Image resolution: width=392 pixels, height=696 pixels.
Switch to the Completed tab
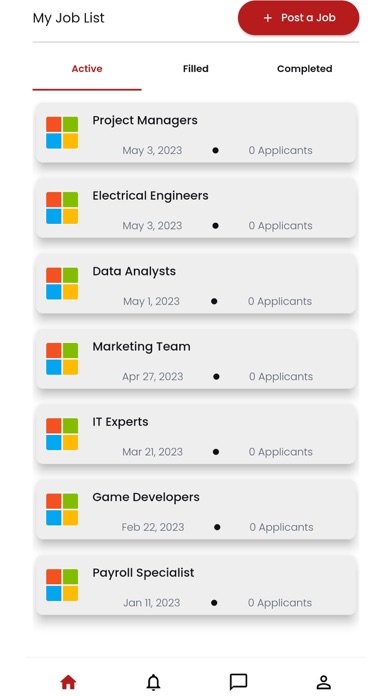pyautogui.click(x=305, y=69)
